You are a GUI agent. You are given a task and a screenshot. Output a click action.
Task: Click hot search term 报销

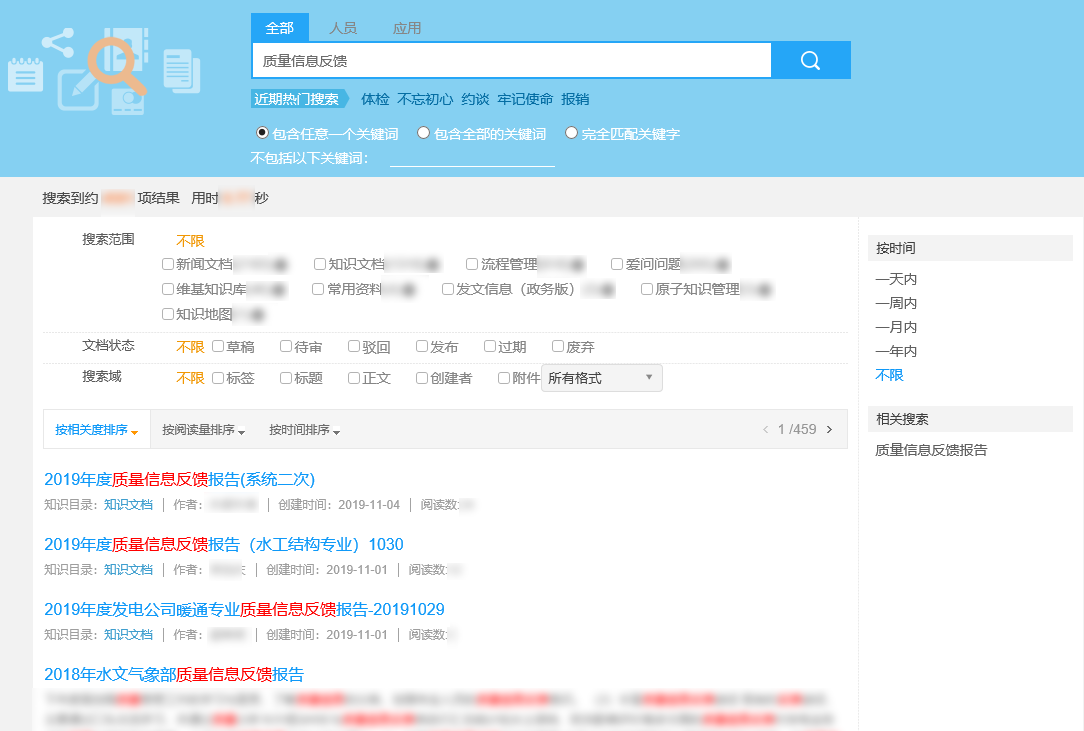tap(575, 100)
